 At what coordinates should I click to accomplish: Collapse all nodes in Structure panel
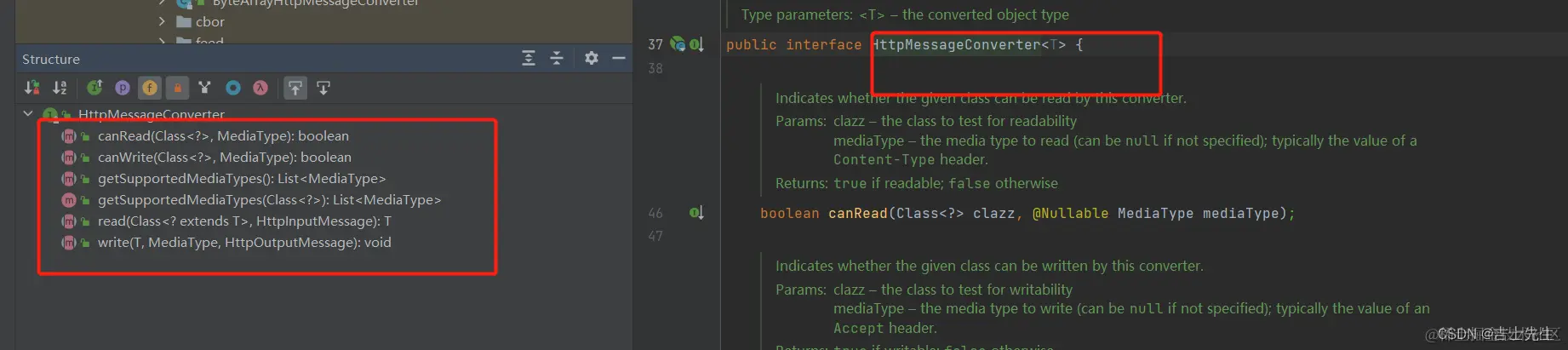pos(557,58)
